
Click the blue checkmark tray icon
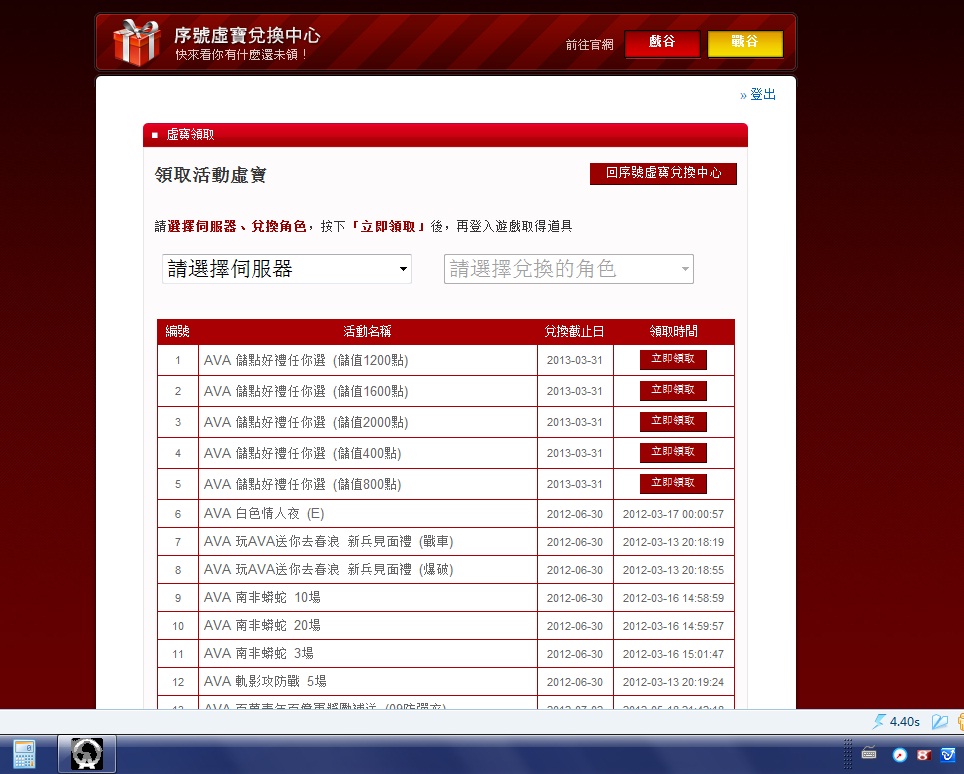[x=948, y=754]
